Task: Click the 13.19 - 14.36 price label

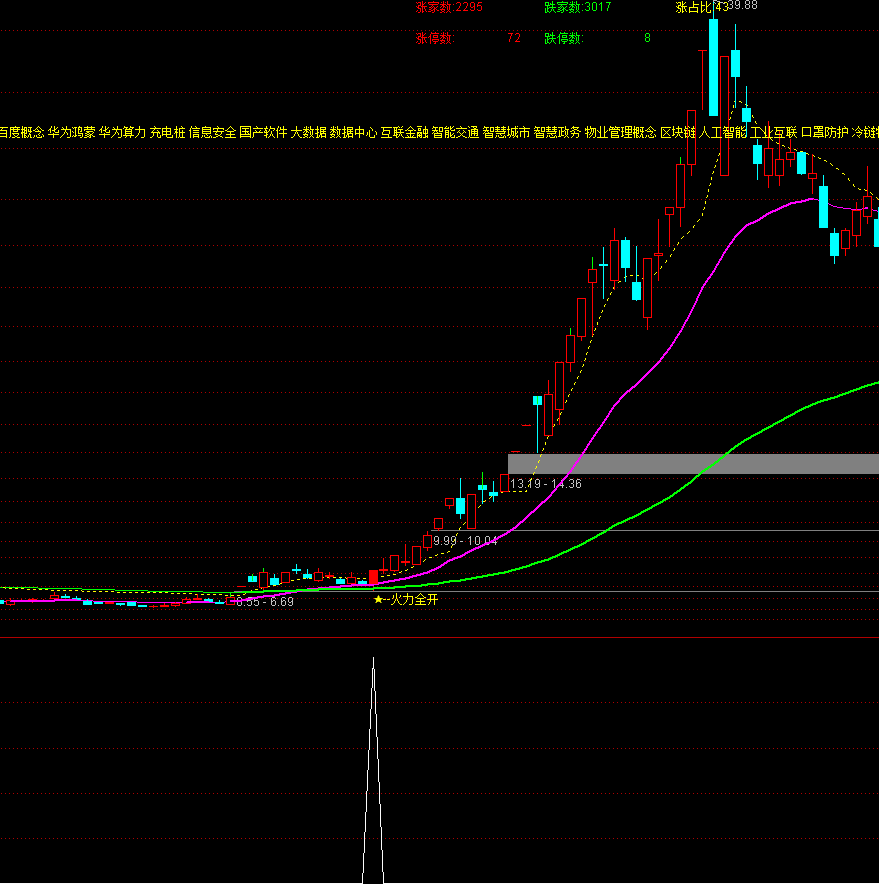Action: 546,484
